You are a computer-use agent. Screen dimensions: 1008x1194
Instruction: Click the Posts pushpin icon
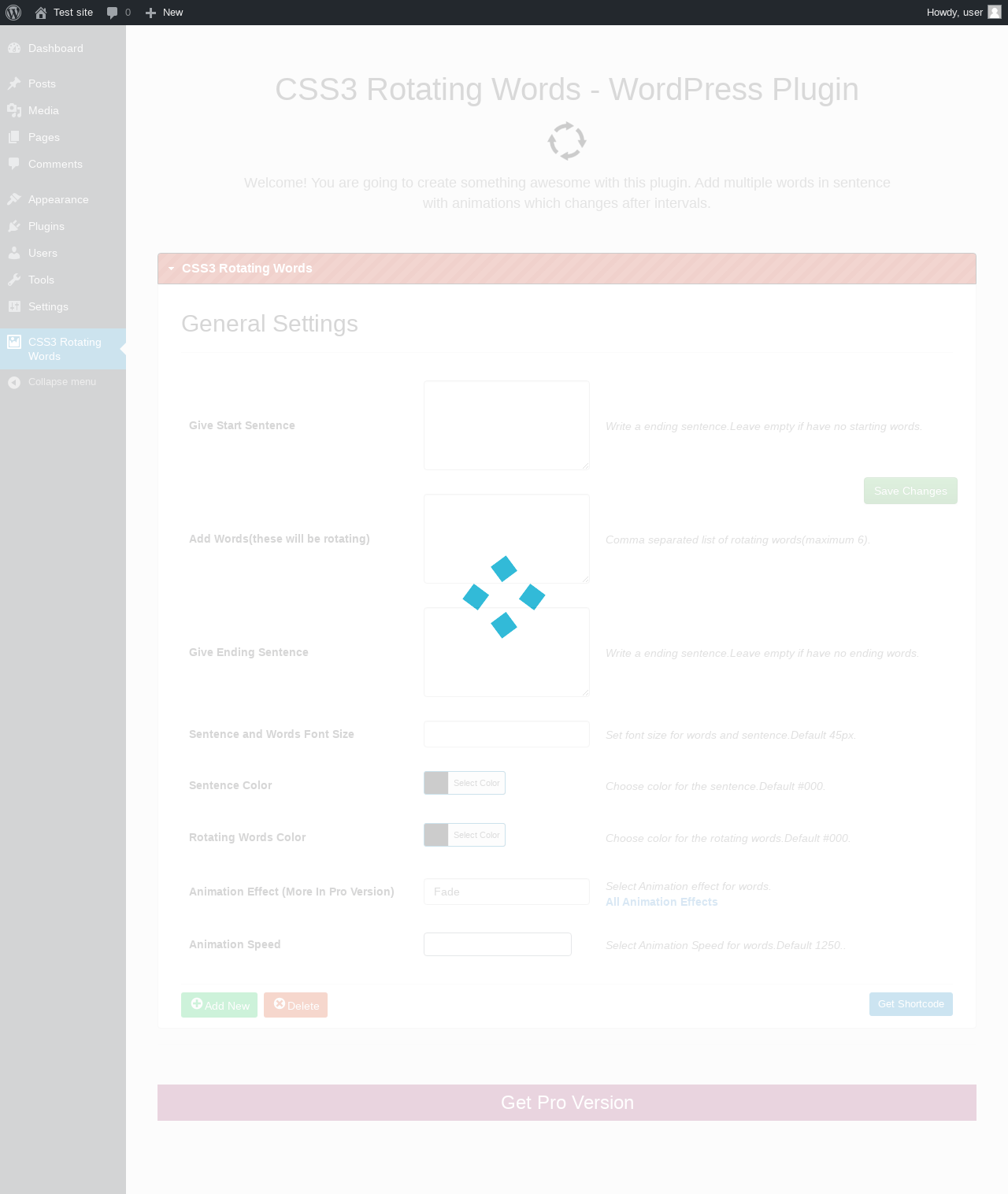(14, 83)
